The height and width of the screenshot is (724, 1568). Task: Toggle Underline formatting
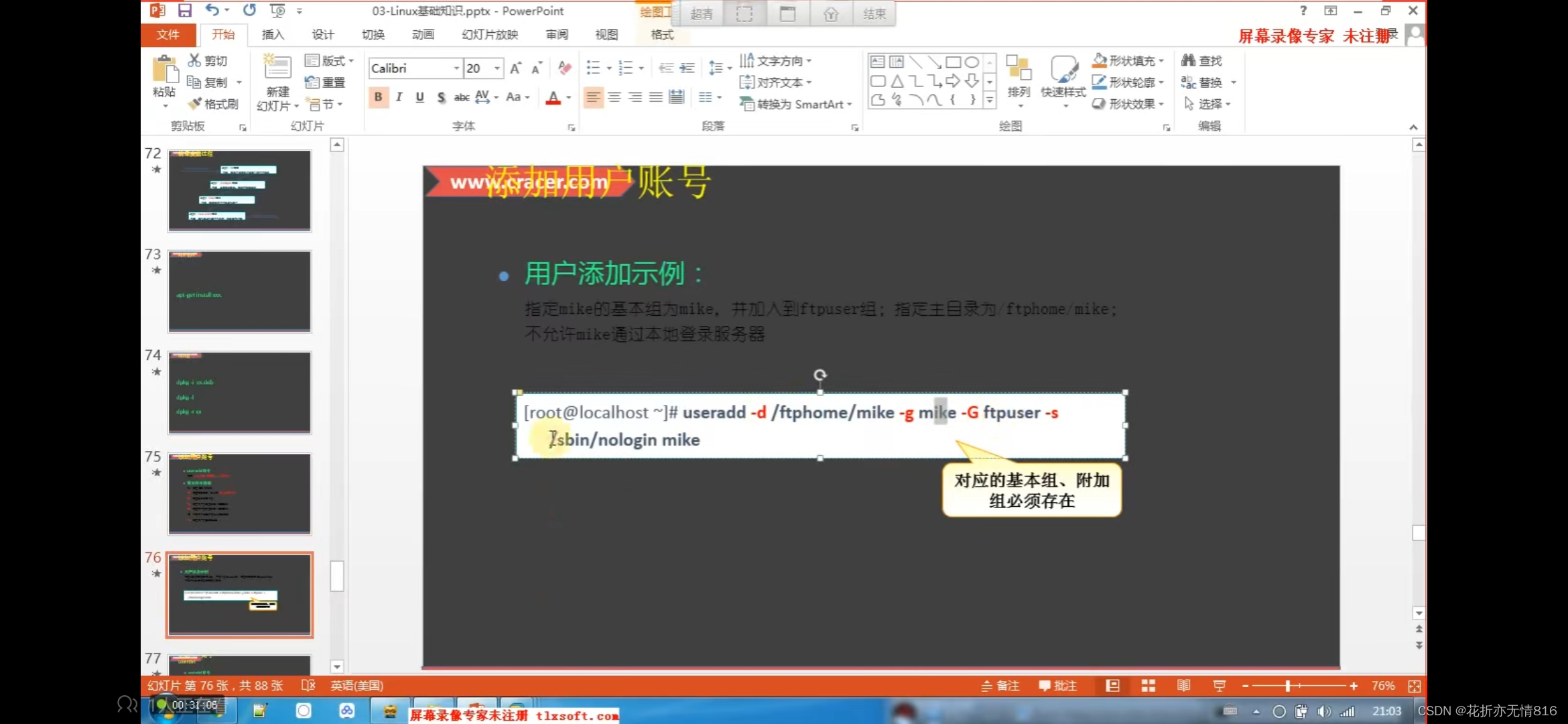click(x=420, y=97)
